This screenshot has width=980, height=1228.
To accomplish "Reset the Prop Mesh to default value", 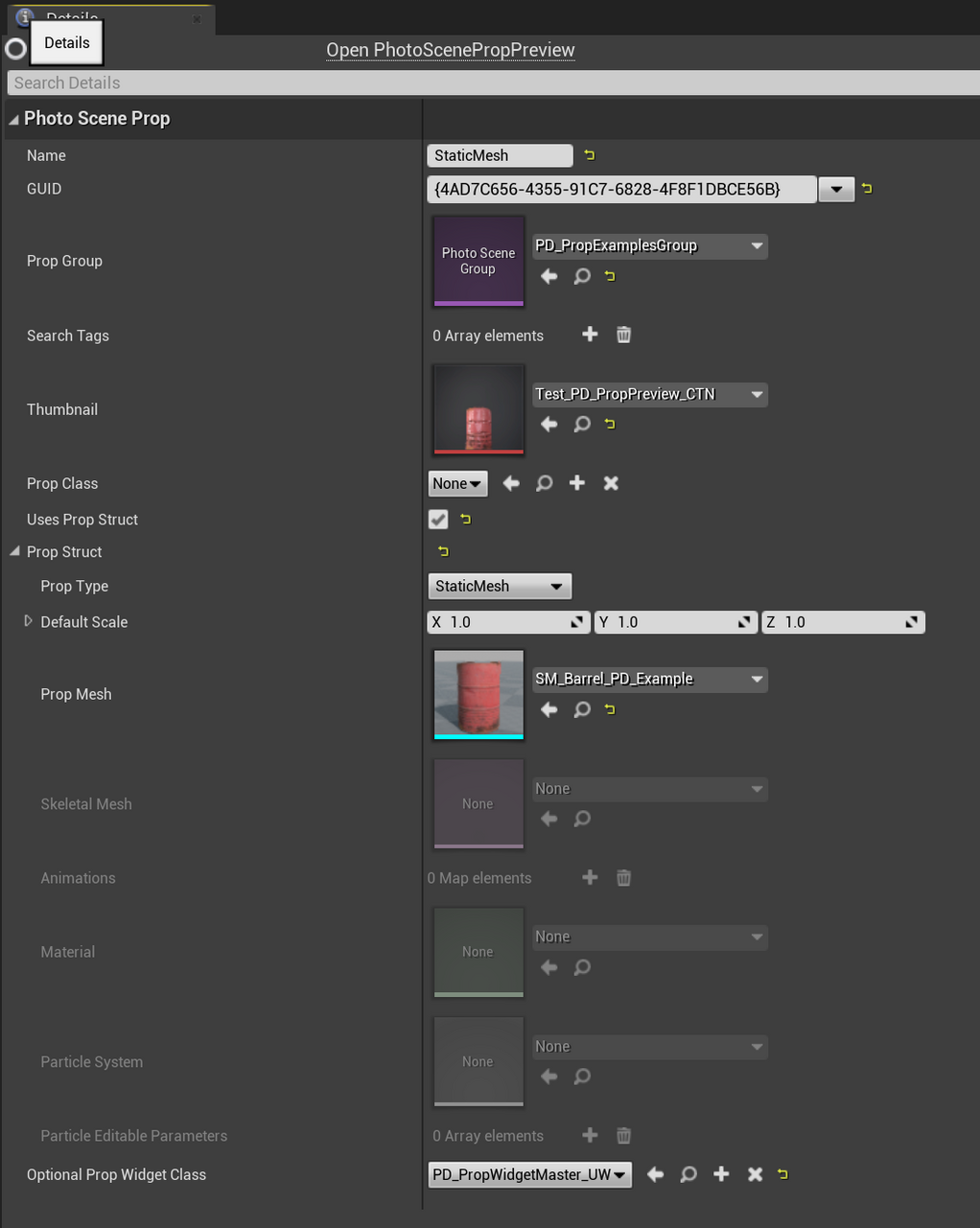I will [x=610, y=709].
